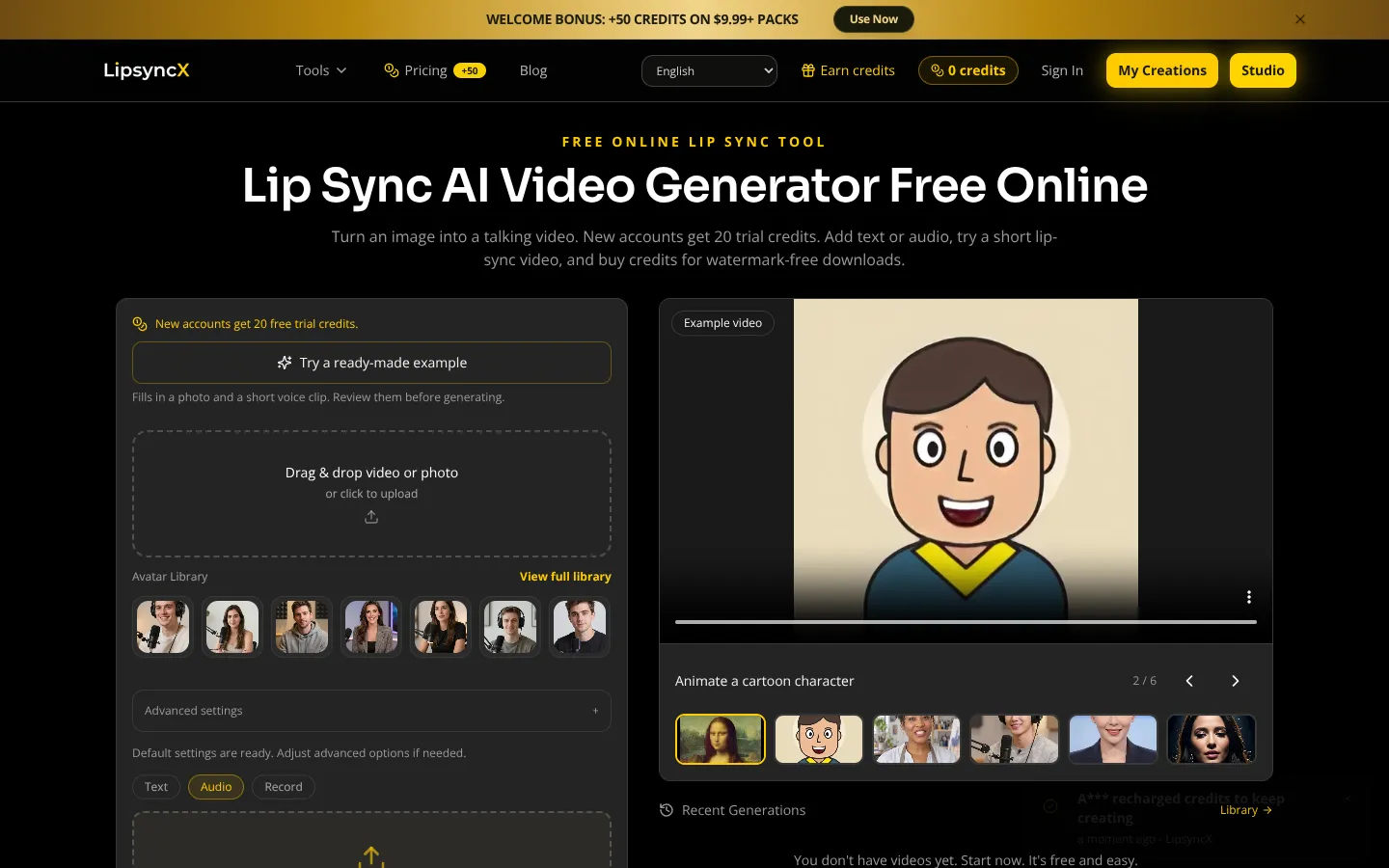Click Try a ready-made example
The width and height of the screenshot is (1389, 868).
[x=371, y=363]
